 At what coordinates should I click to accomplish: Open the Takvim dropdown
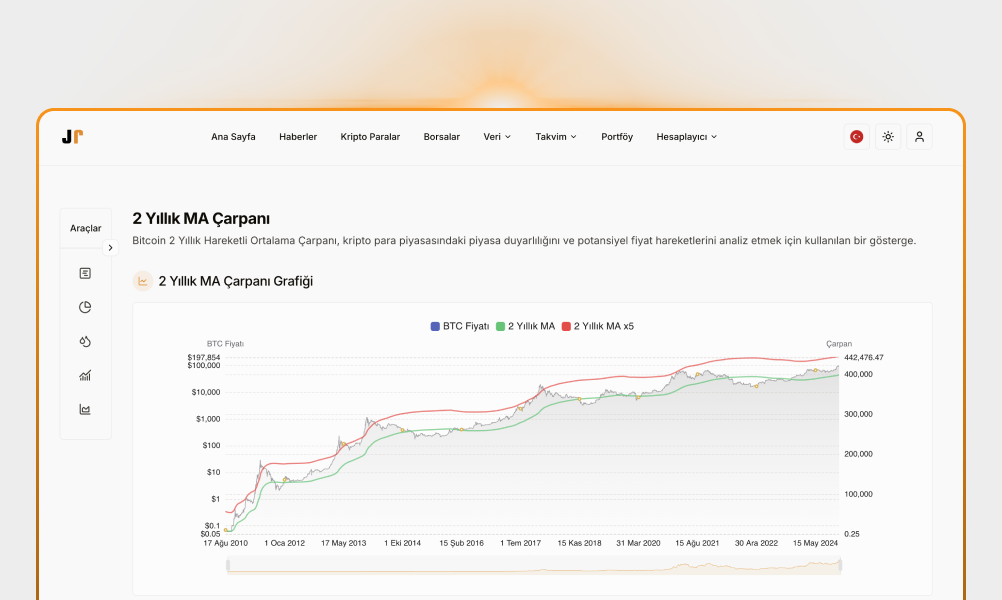point(556,136)
